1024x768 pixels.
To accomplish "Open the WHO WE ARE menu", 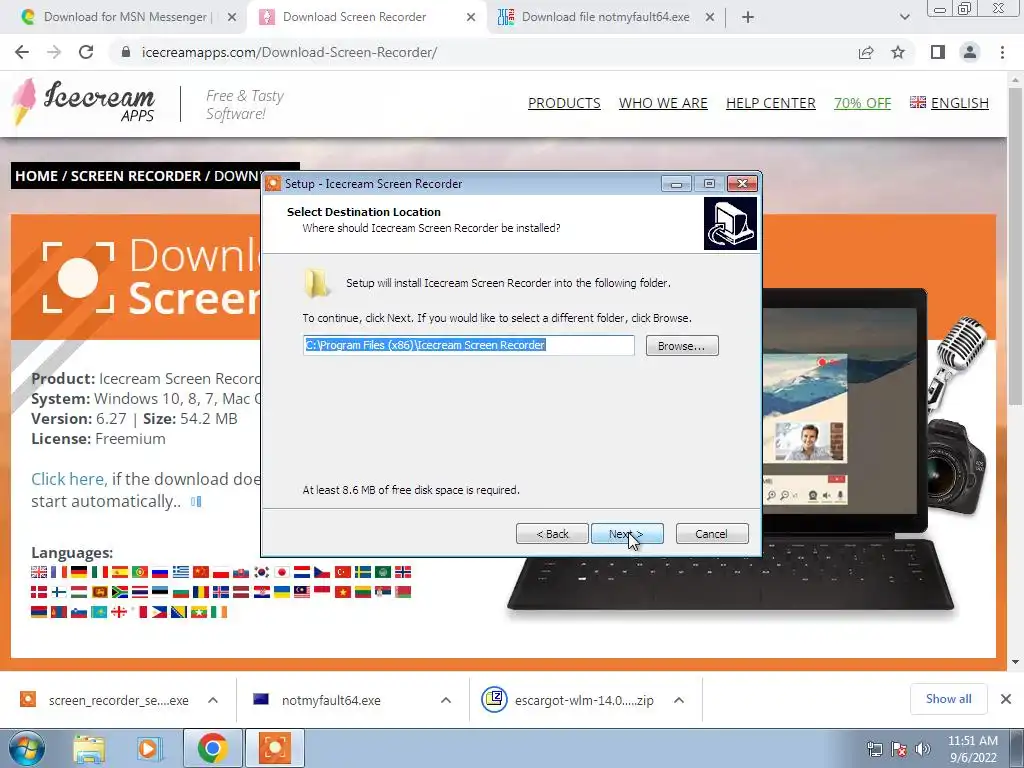I will [x=663, y=103].
